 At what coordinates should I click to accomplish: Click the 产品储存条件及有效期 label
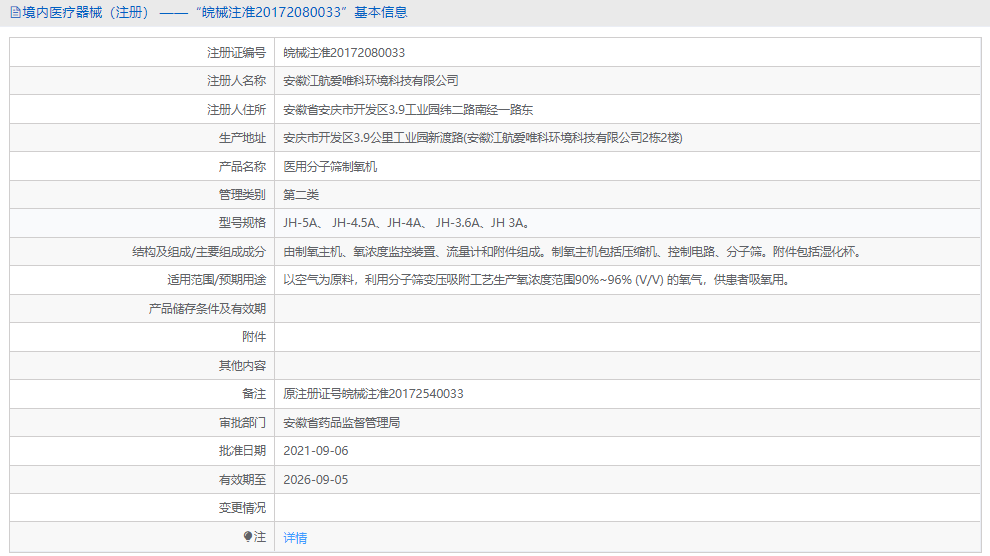207,309
